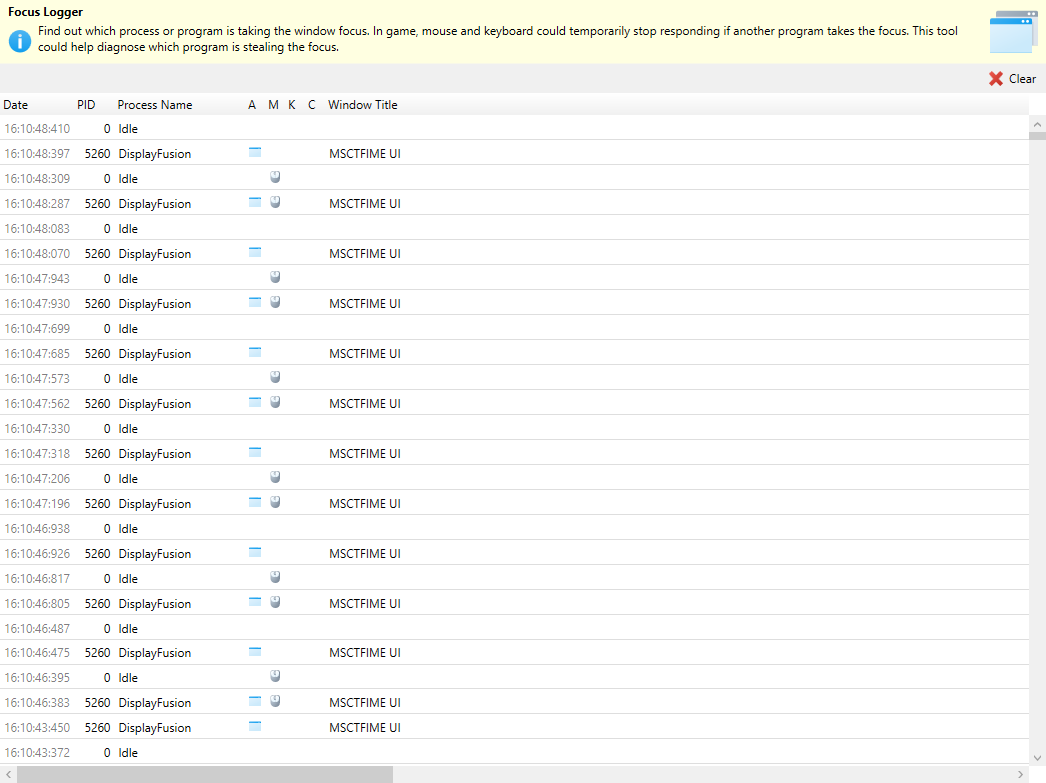Click the K column header
The image size is (1046, 783).
pos(292,105)
